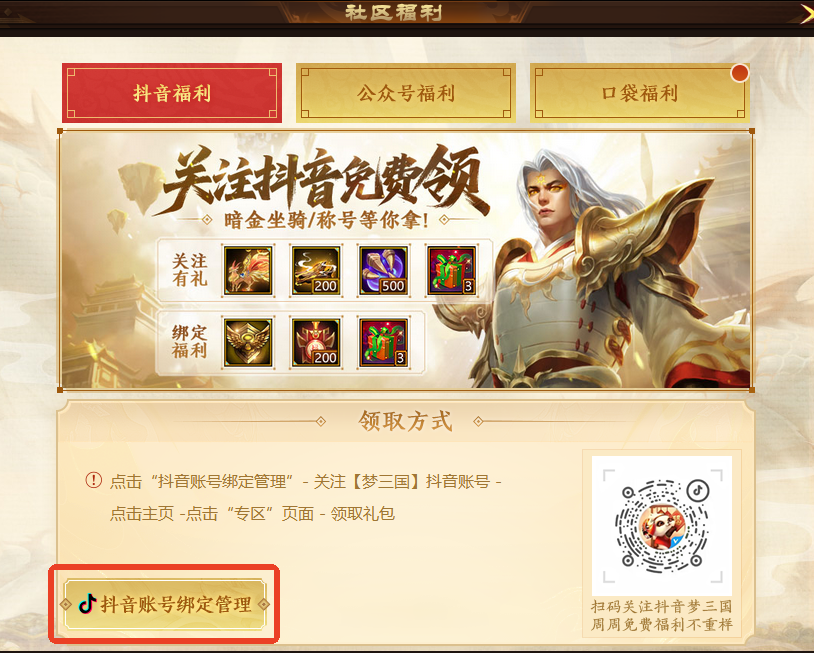Click the red notification dot on 口袋福利
The width and height of the screenshot is (814, 653).
click(x=739, y=73)
